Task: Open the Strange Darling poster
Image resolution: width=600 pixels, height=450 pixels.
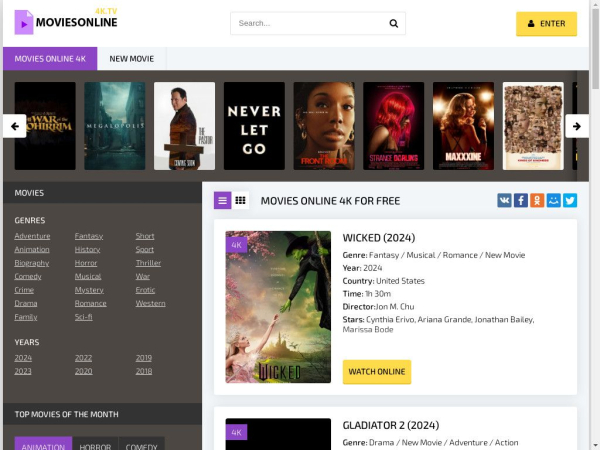Action: click(393, 126)
